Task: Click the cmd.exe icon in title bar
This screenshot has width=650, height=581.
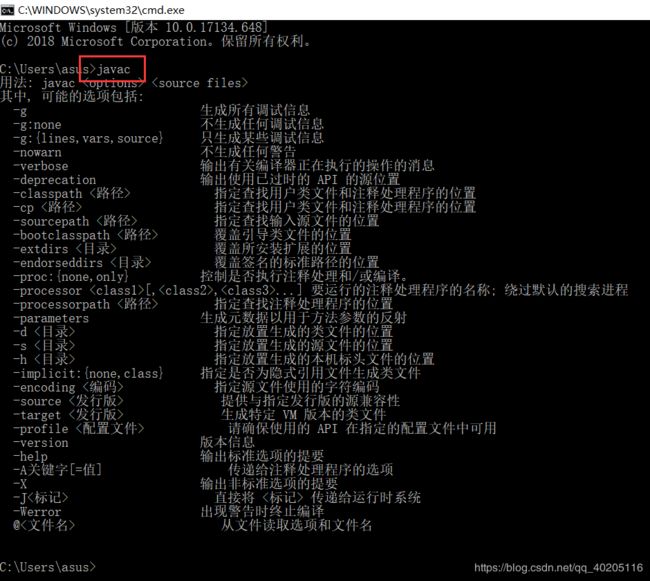Action: [x=7, y=10]
